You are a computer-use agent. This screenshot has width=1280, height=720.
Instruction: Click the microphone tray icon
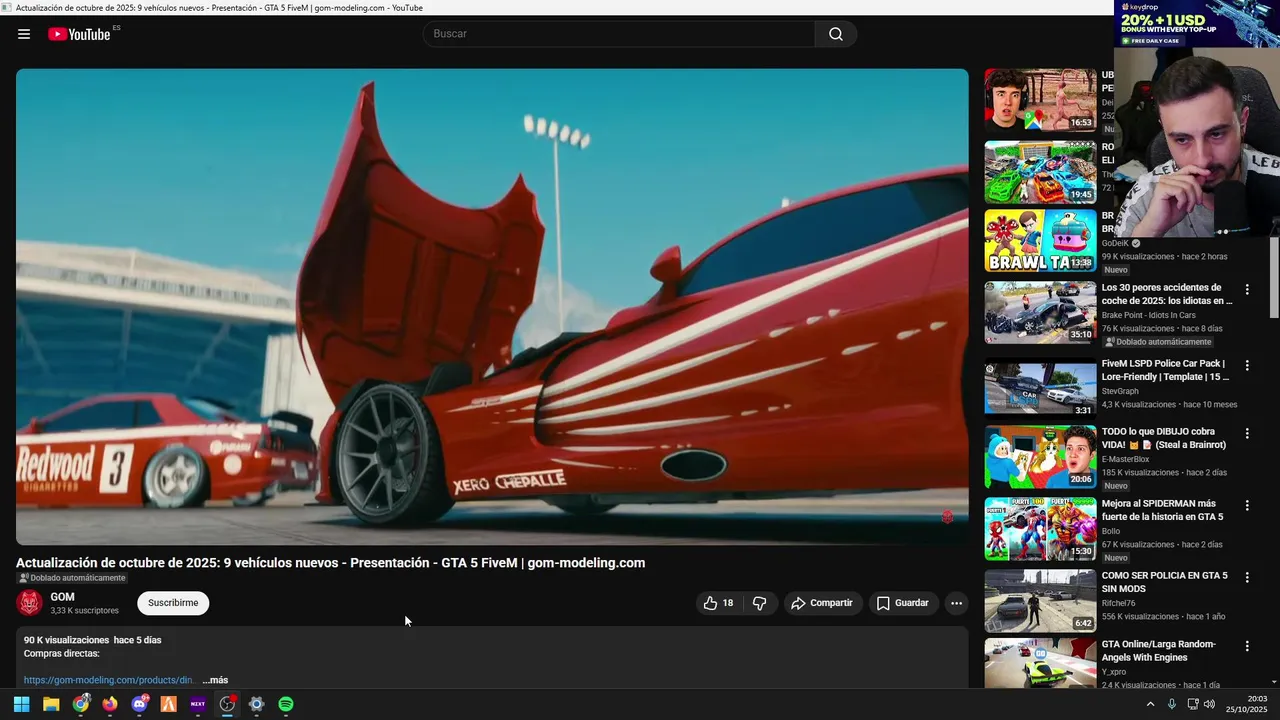click(1172, 704)
